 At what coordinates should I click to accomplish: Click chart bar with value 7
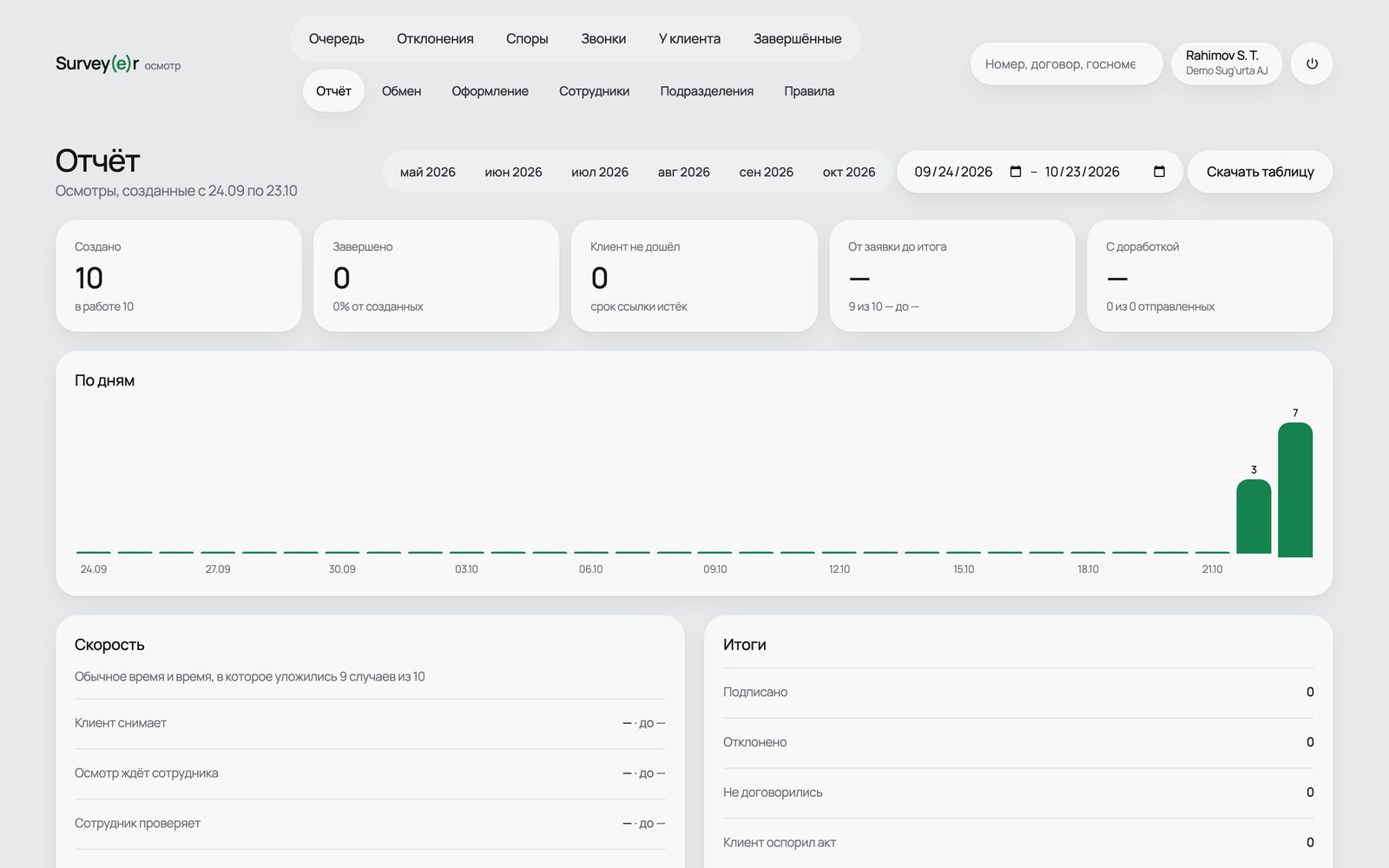click(1295, 490)
